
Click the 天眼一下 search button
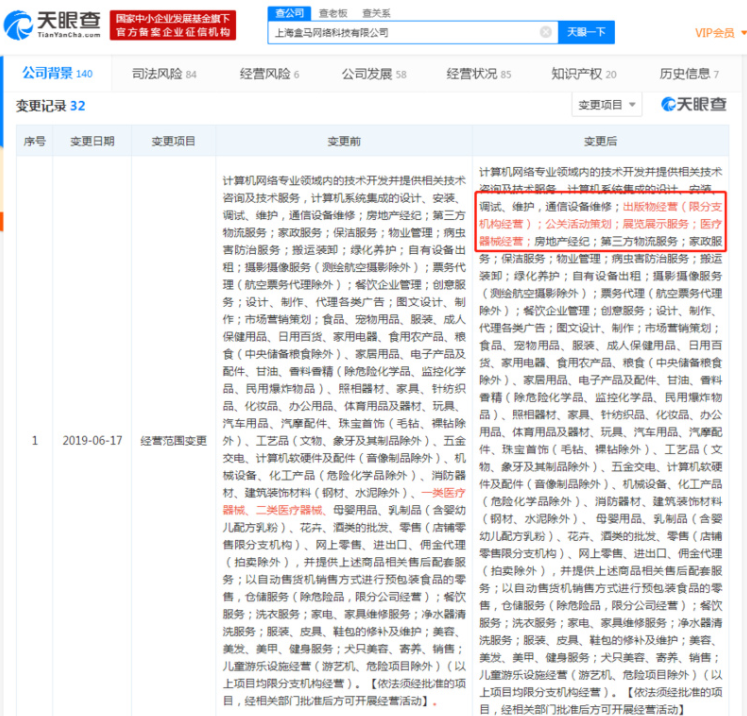coord(586,32)
